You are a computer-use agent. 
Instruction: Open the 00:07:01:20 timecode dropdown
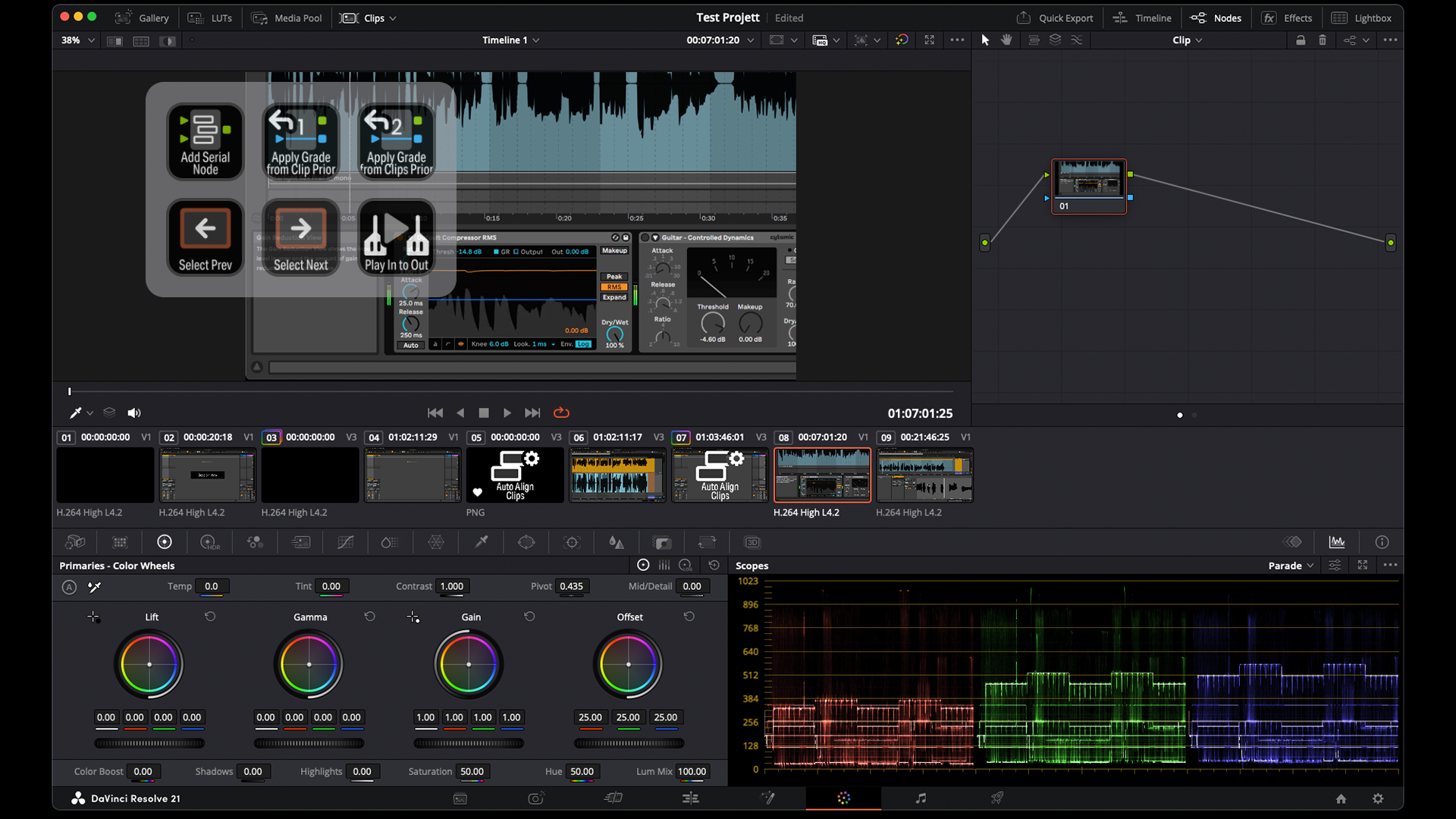(x=720, y=40)
